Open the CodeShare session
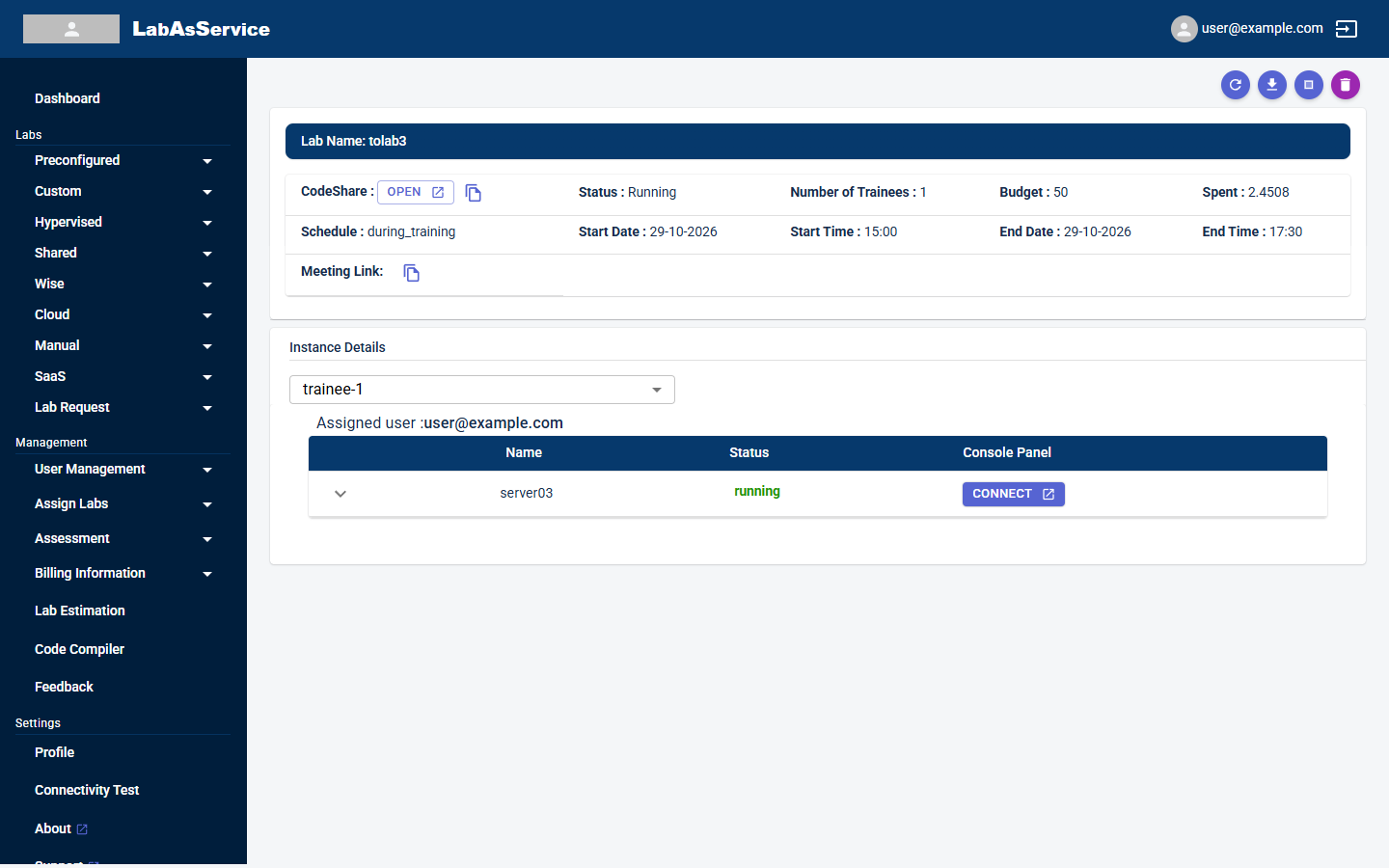This screenshot has width=1389, height=868. pos(416,192)
